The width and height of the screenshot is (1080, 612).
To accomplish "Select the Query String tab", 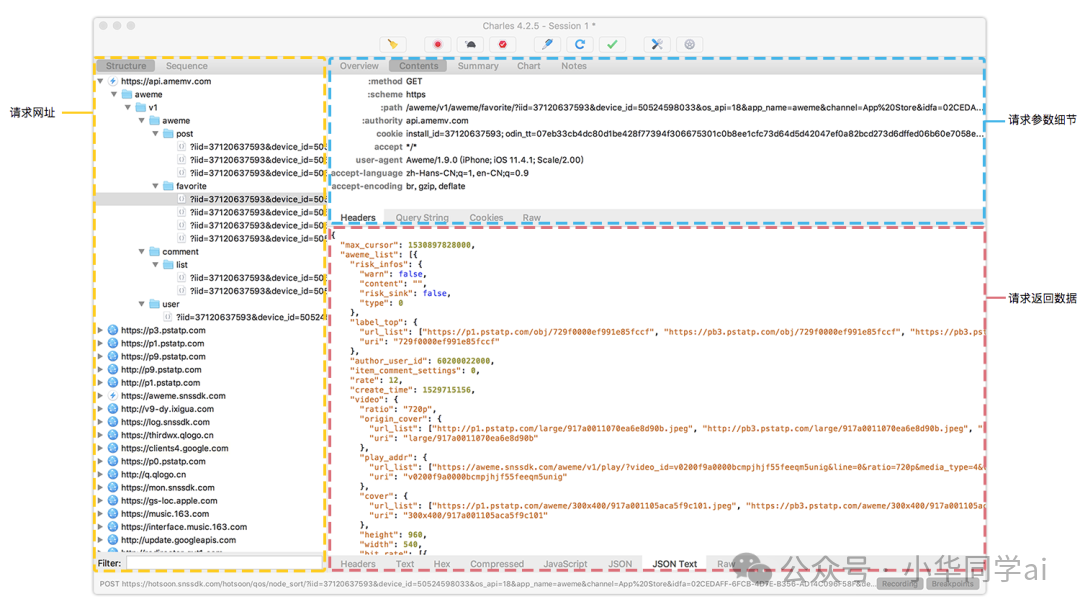I will [x=422, y=217].
